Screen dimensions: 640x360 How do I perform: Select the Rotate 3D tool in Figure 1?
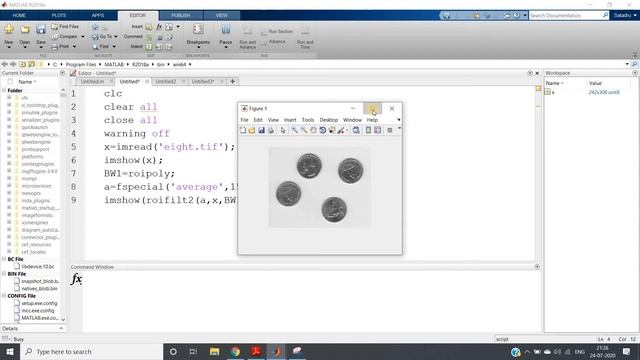[322, 130]
